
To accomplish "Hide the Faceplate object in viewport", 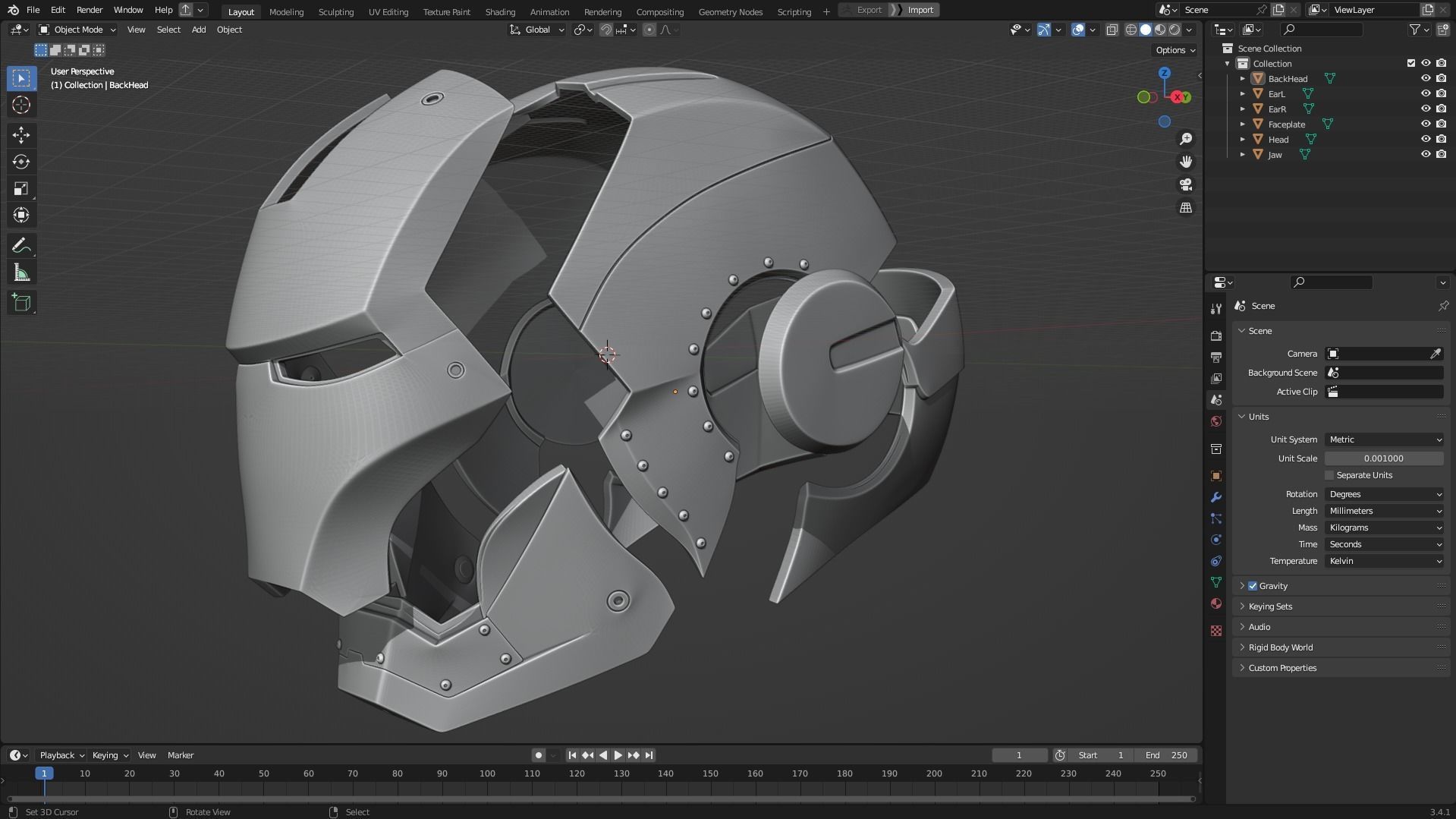I will [x=1426, y=124].
